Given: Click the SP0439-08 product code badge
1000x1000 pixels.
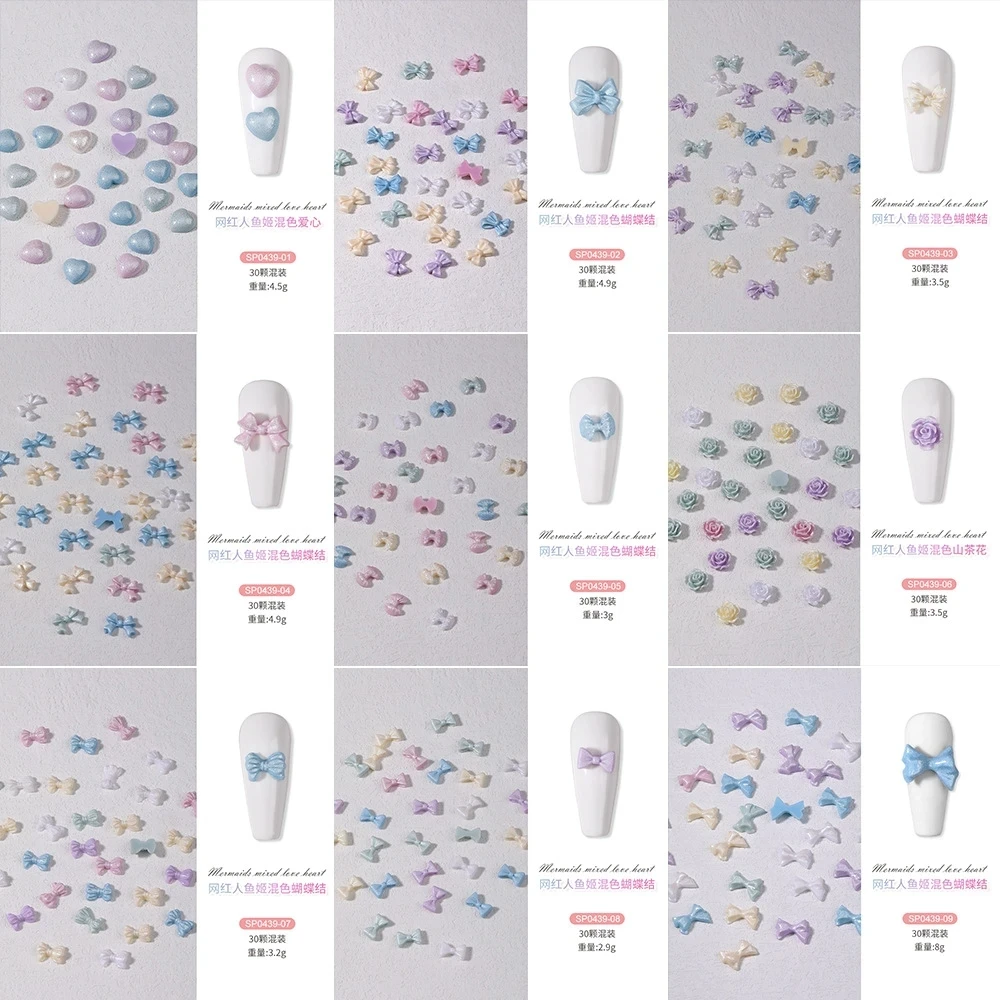Looking at the screenshot, I should [597, 919].
